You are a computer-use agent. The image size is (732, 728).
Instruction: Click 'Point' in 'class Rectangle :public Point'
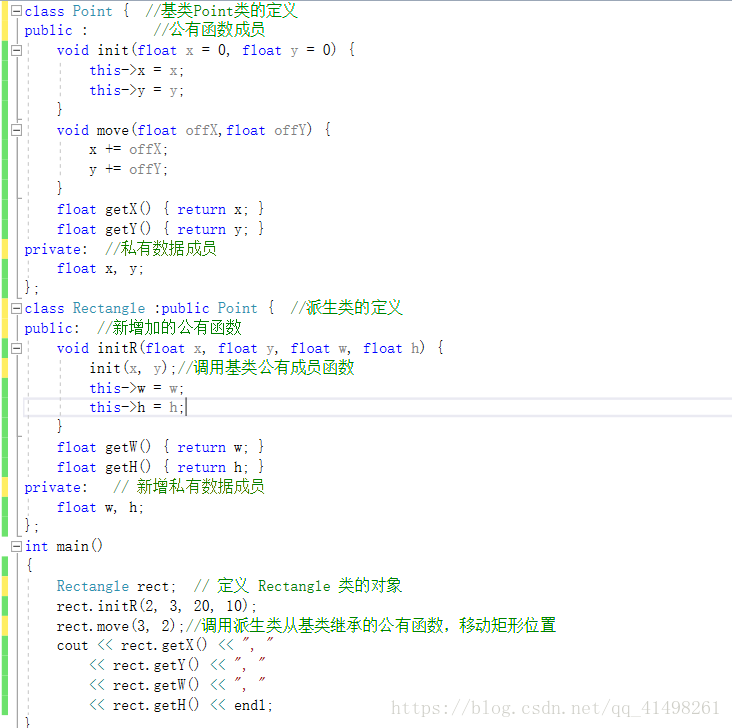[238, 308]
